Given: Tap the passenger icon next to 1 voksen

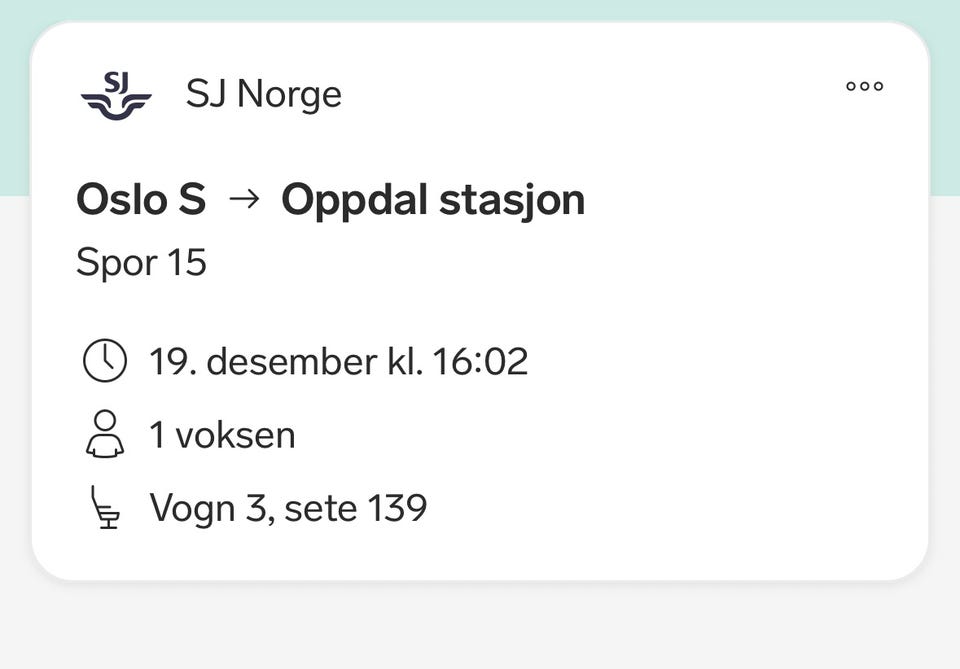Looking at the screenshot, I should (105, 435).
